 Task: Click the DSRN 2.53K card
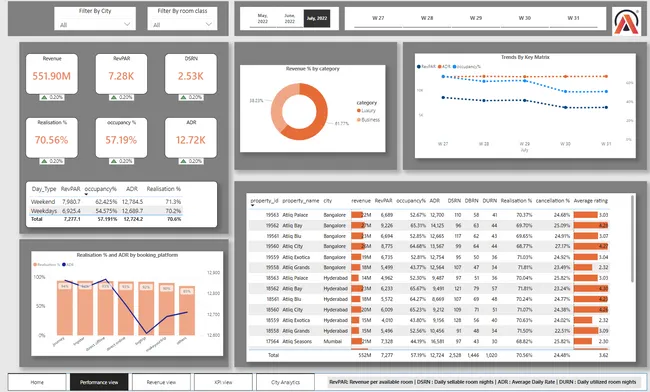(x=191, y=74)
